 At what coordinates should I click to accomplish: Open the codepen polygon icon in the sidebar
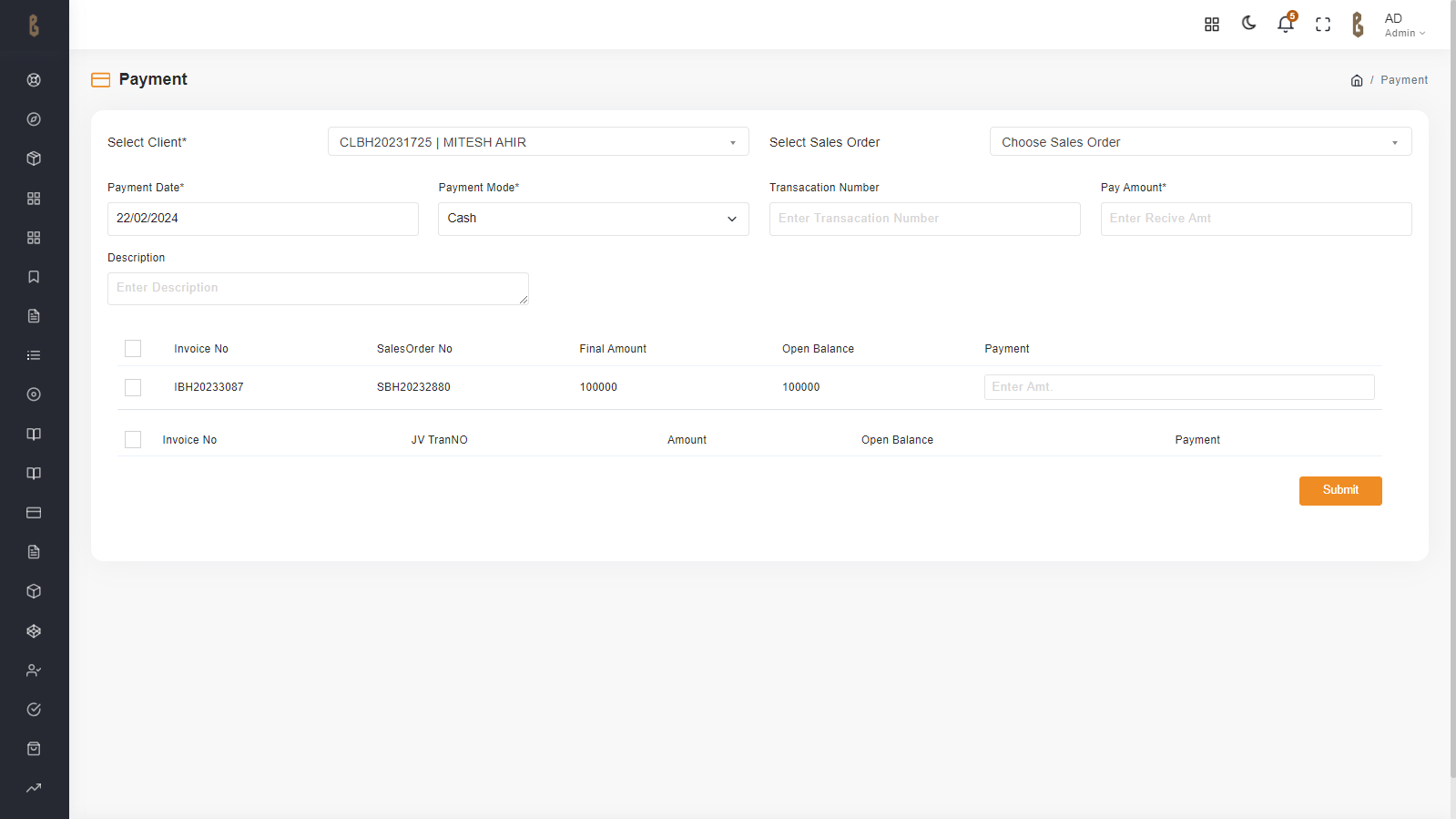[34, 631]
